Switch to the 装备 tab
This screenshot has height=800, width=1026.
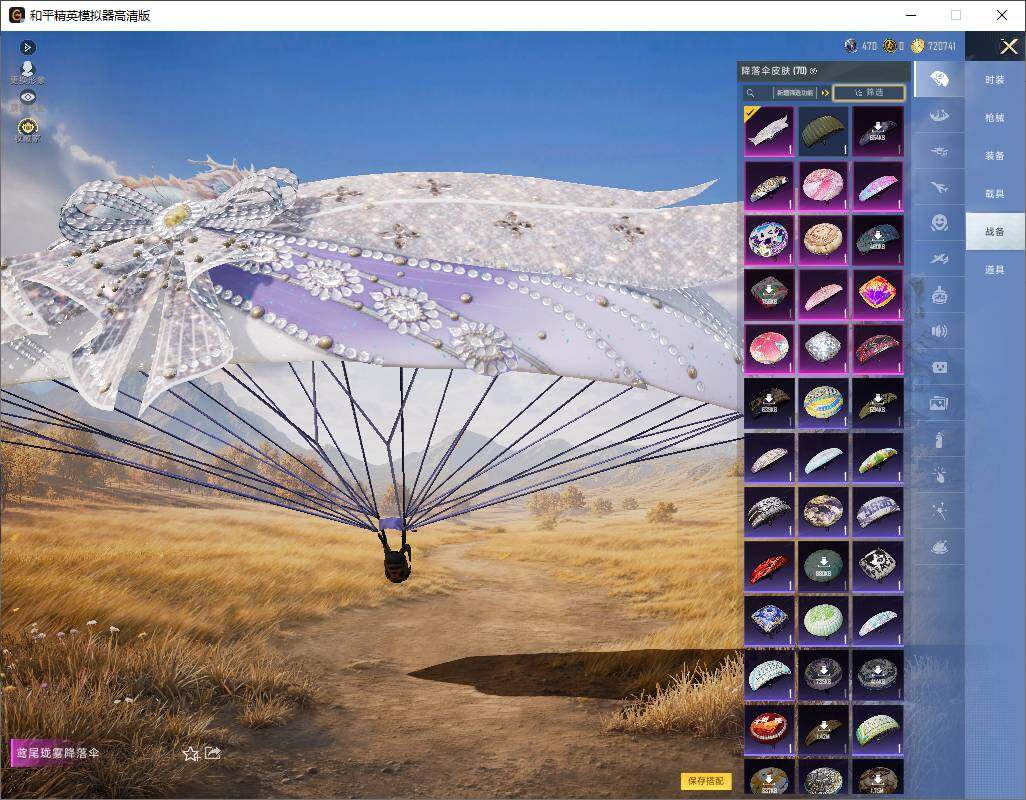pyautogui.click(x=995, y=156)
